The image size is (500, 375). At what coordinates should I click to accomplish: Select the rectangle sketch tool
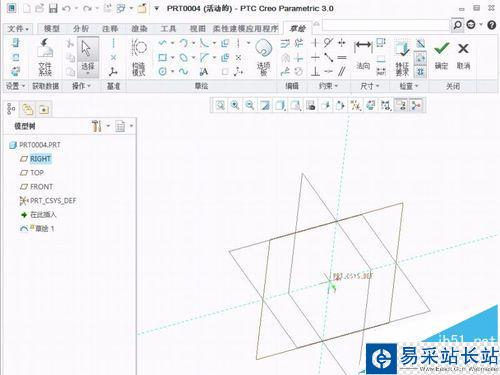(x=162, y=57)
